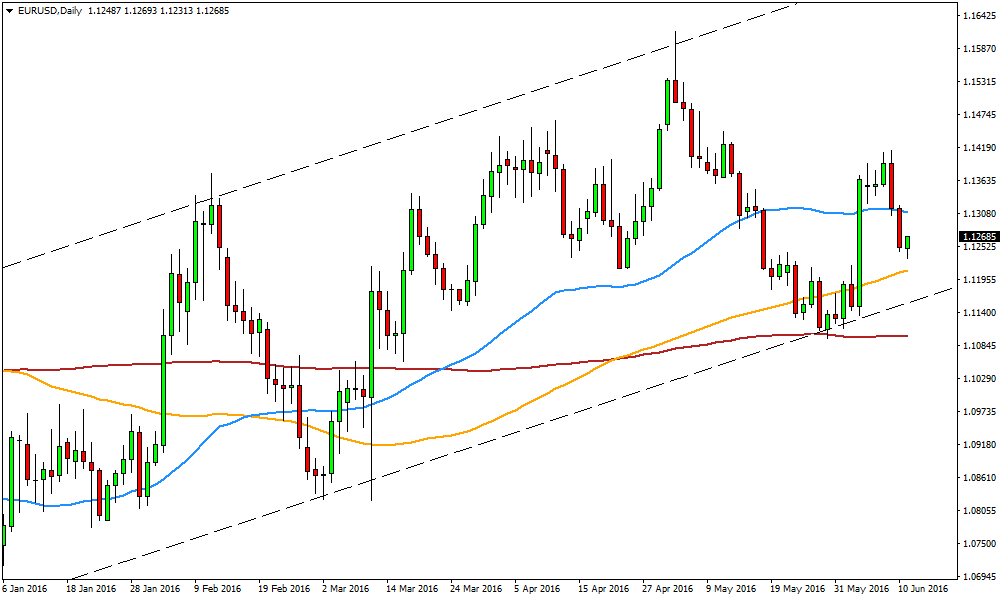The height and width of the screenshot is (600, 1000).
Task: Click the 1.11400 price axis label
Action: point(979,313)
